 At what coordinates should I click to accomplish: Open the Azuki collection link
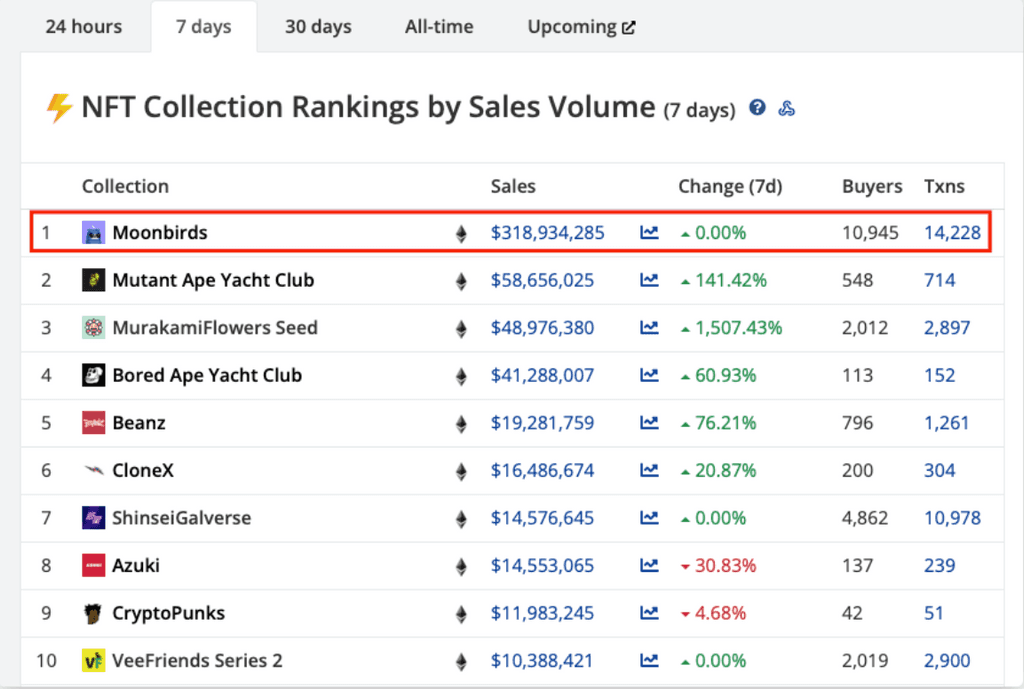point(136,566)
